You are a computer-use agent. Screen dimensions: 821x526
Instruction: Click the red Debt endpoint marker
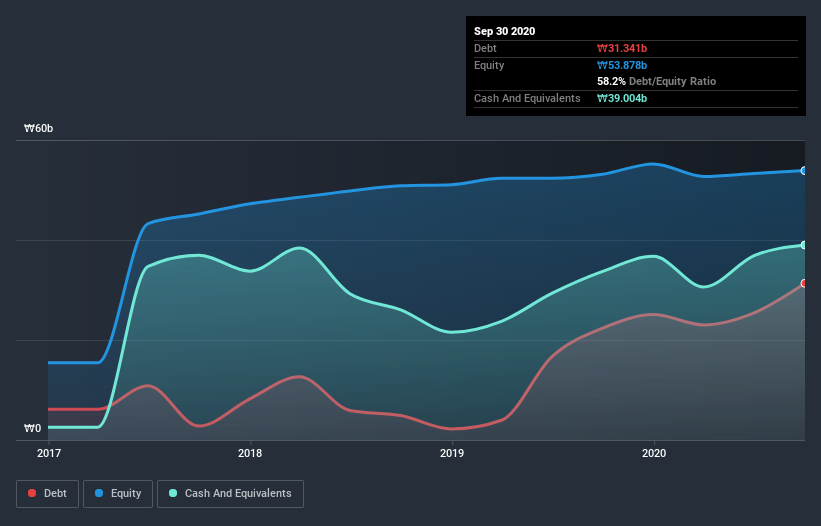coord(804,283)
